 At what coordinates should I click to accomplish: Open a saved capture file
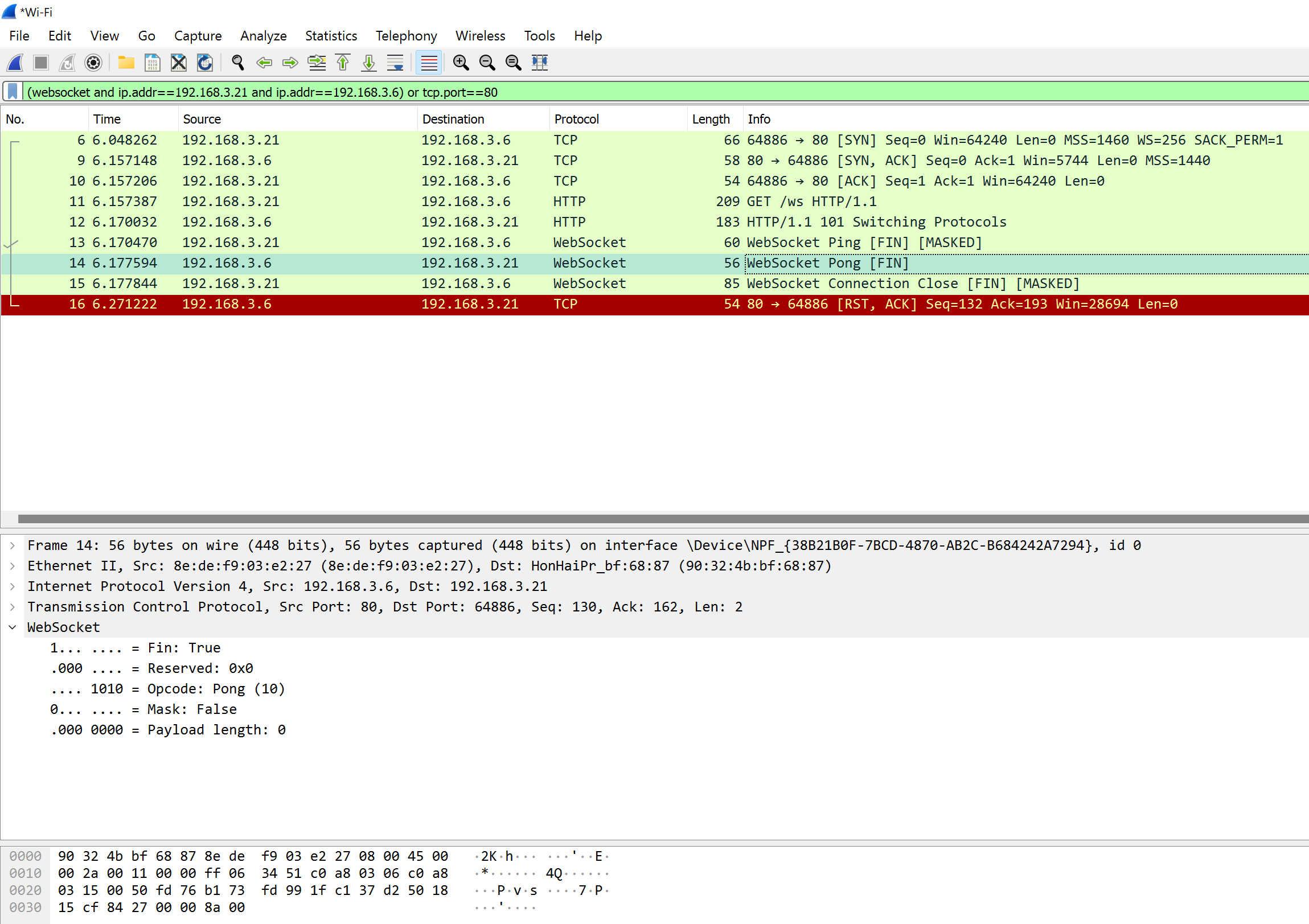click(x=126, y=63)
